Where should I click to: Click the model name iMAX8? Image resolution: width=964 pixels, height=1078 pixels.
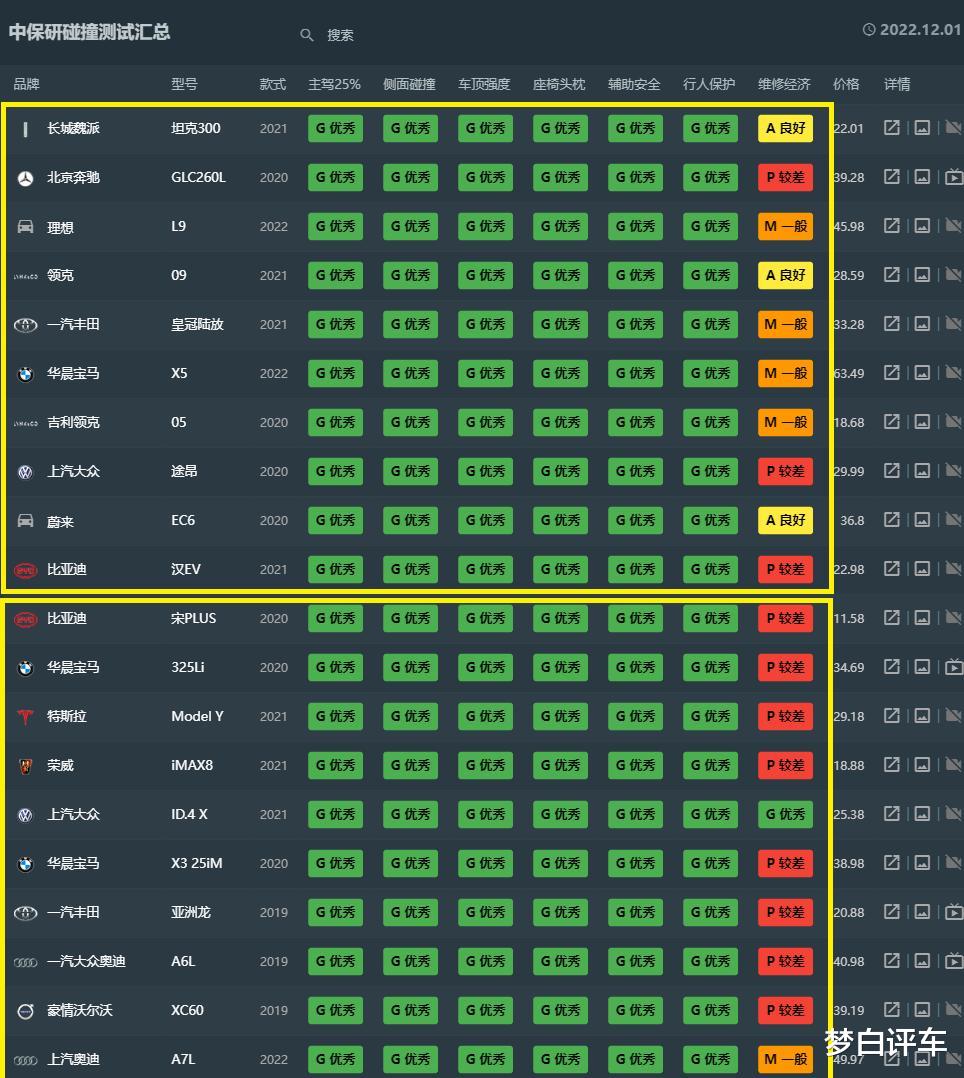click(192, 764)
